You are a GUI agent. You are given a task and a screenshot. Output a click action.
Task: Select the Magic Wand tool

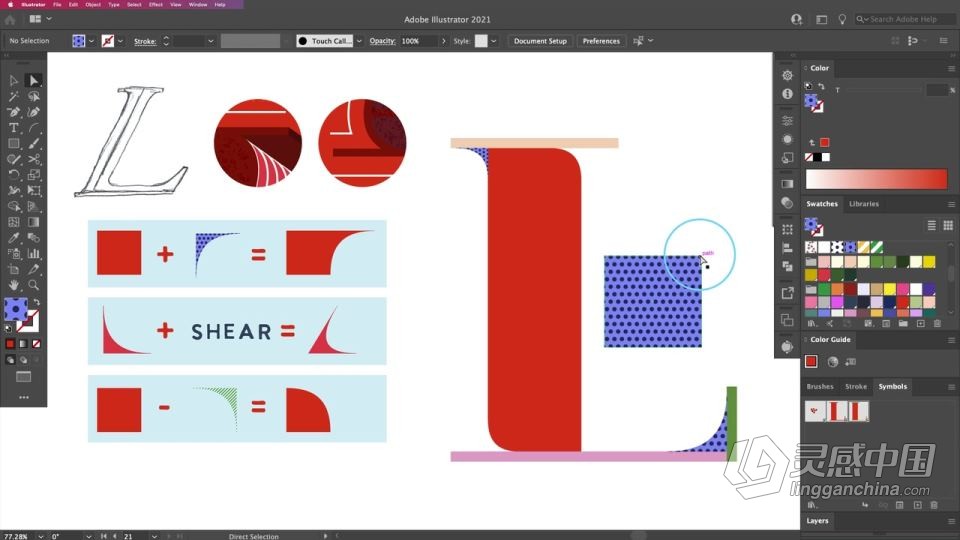(13, 96)
